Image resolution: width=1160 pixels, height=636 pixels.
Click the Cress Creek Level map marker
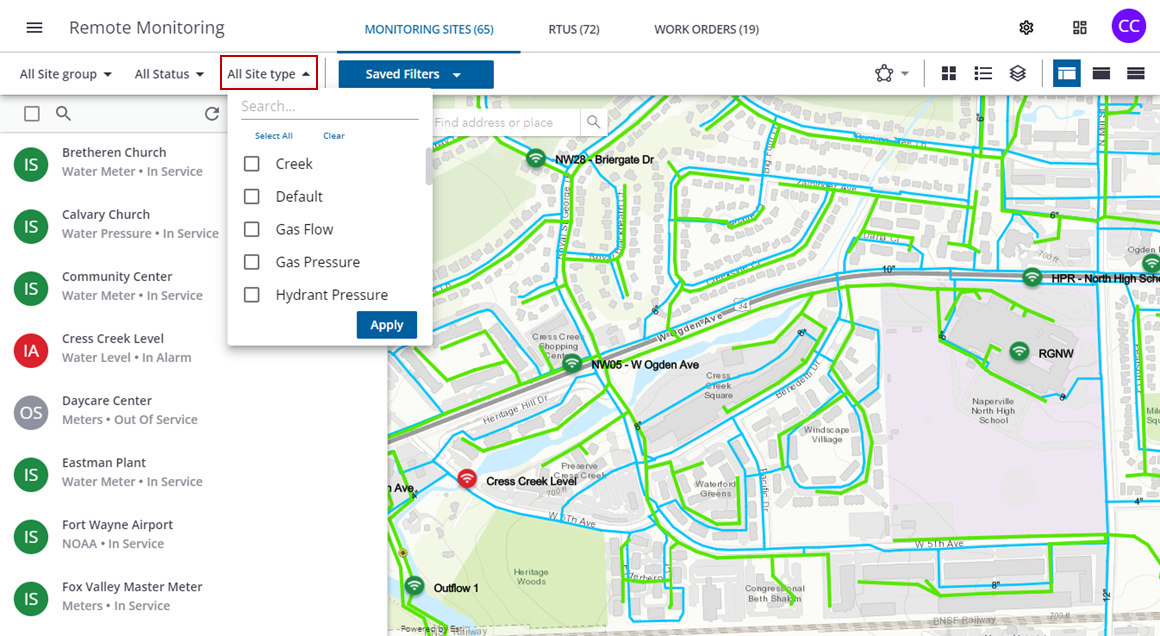coord(466,478)
